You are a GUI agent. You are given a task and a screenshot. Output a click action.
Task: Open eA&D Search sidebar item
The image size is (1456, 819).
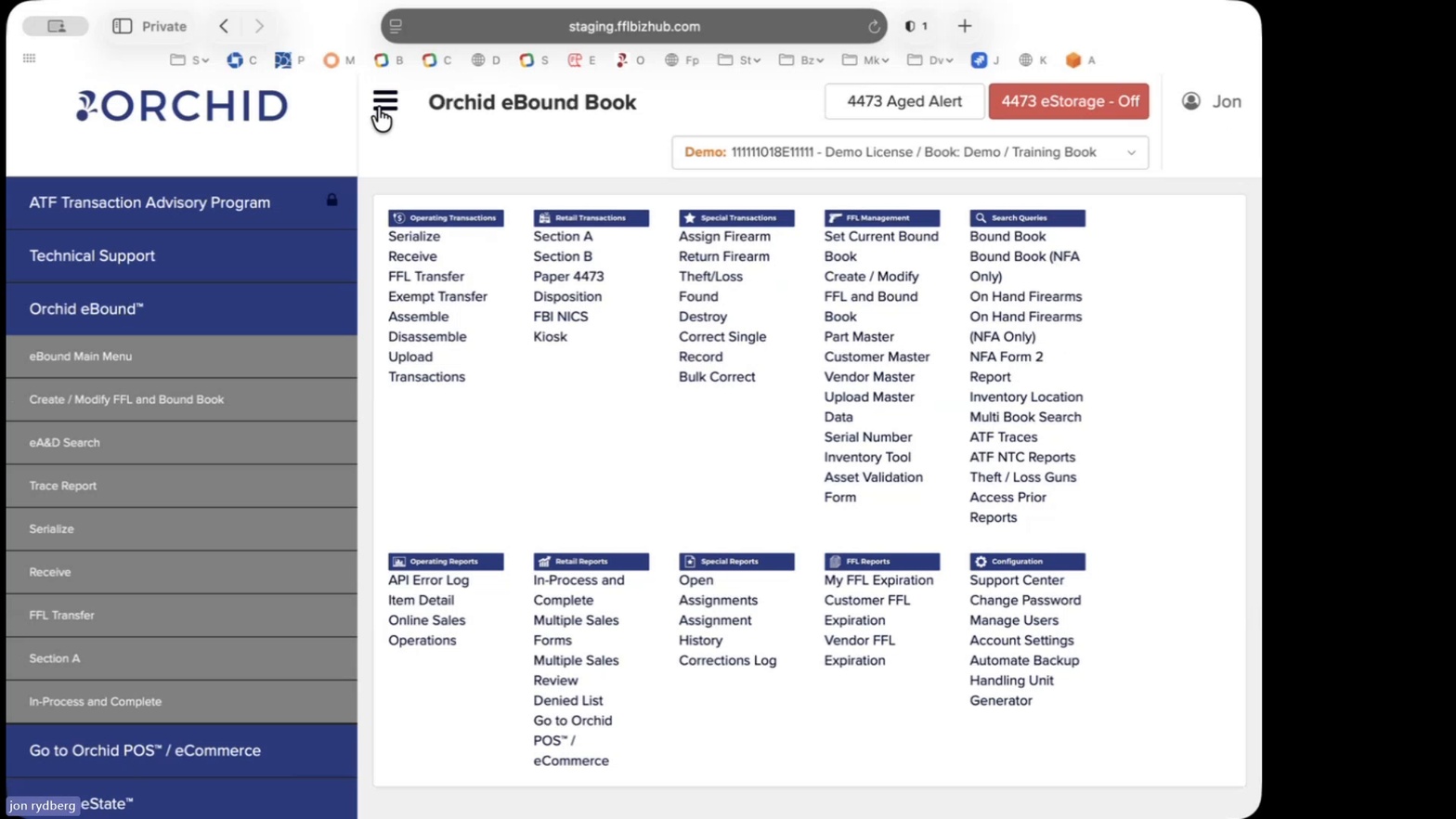click(182, 443)
